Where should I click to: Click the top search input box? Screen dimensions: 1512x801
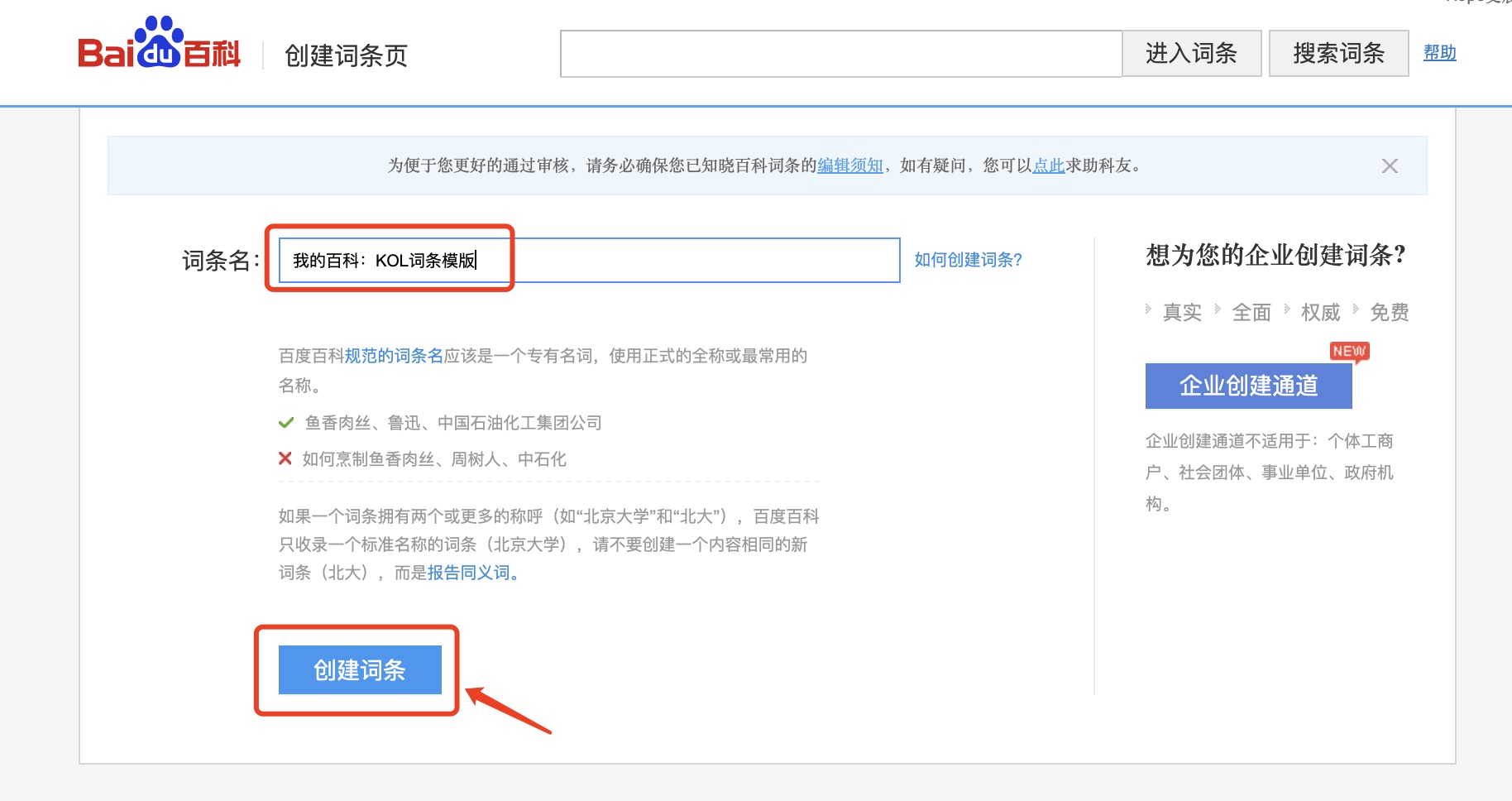841,54
